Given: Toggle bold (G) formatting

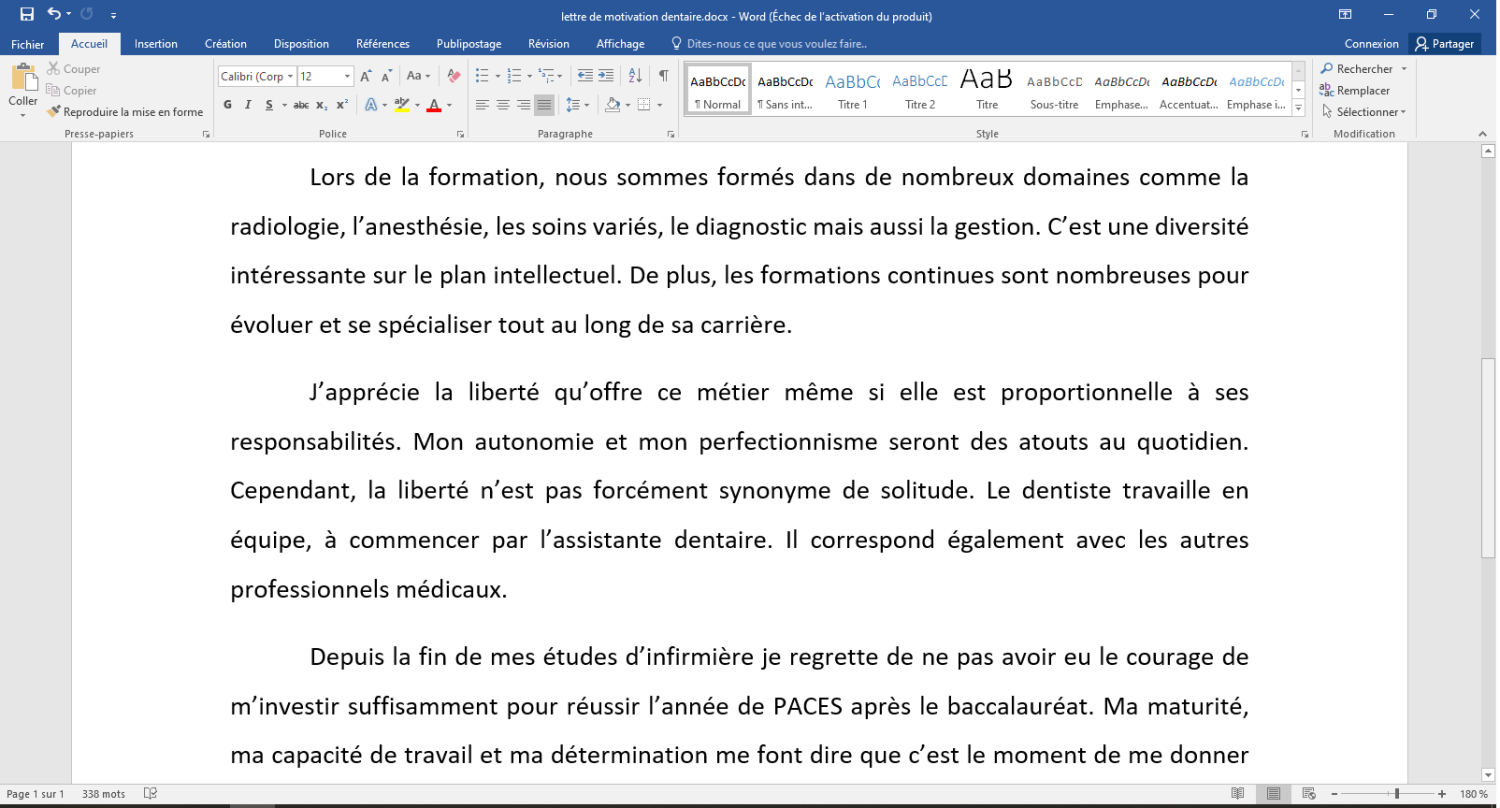Looking at the screenshot, I should click(227, 105).
